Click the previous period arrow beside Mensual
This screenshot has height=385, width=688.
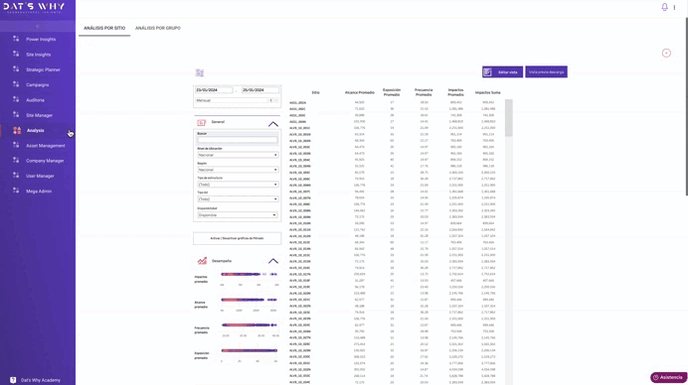coord(271,101)
